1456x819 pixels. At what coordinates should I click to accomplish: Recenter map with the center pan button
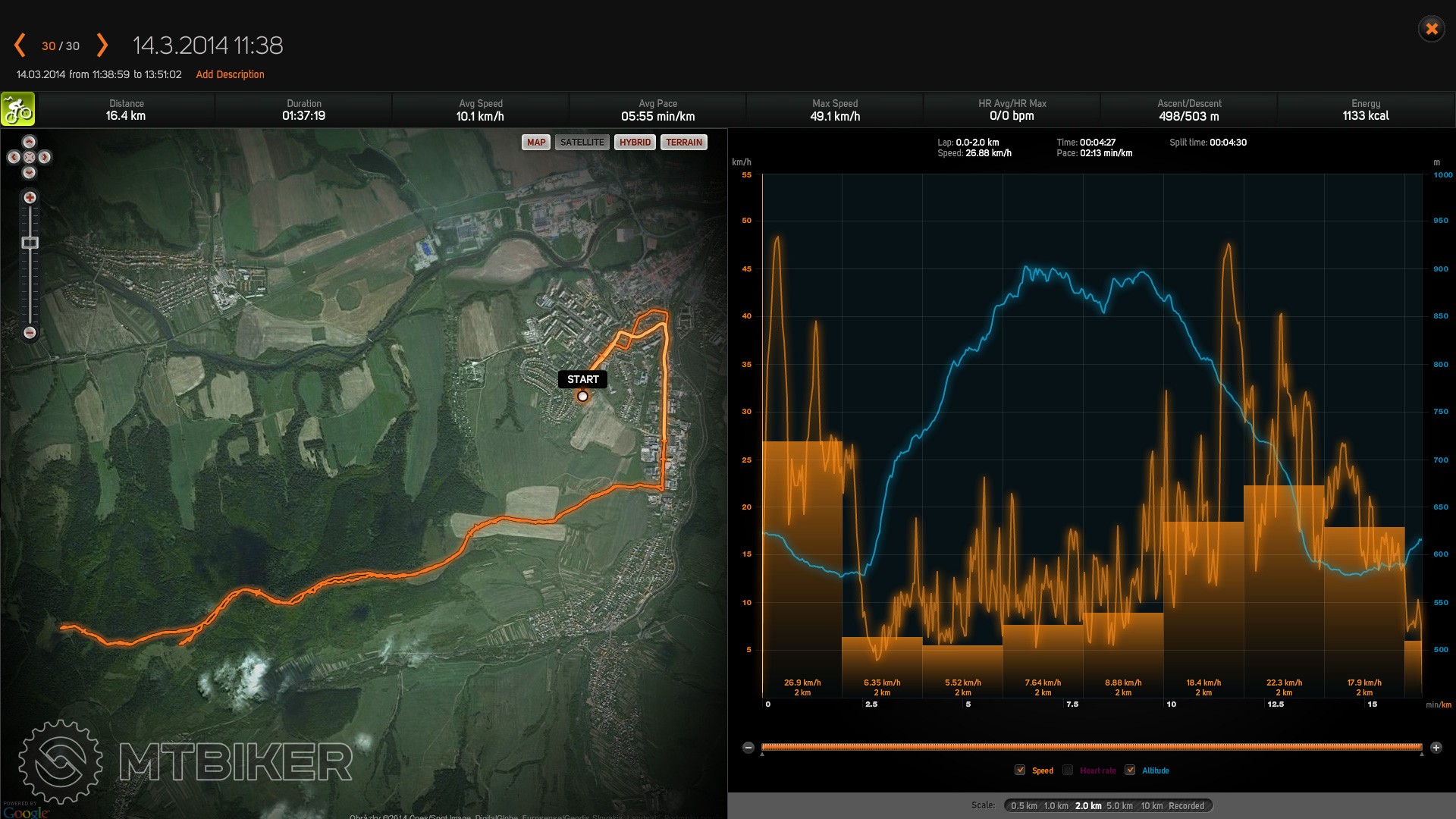click(29, 157)
